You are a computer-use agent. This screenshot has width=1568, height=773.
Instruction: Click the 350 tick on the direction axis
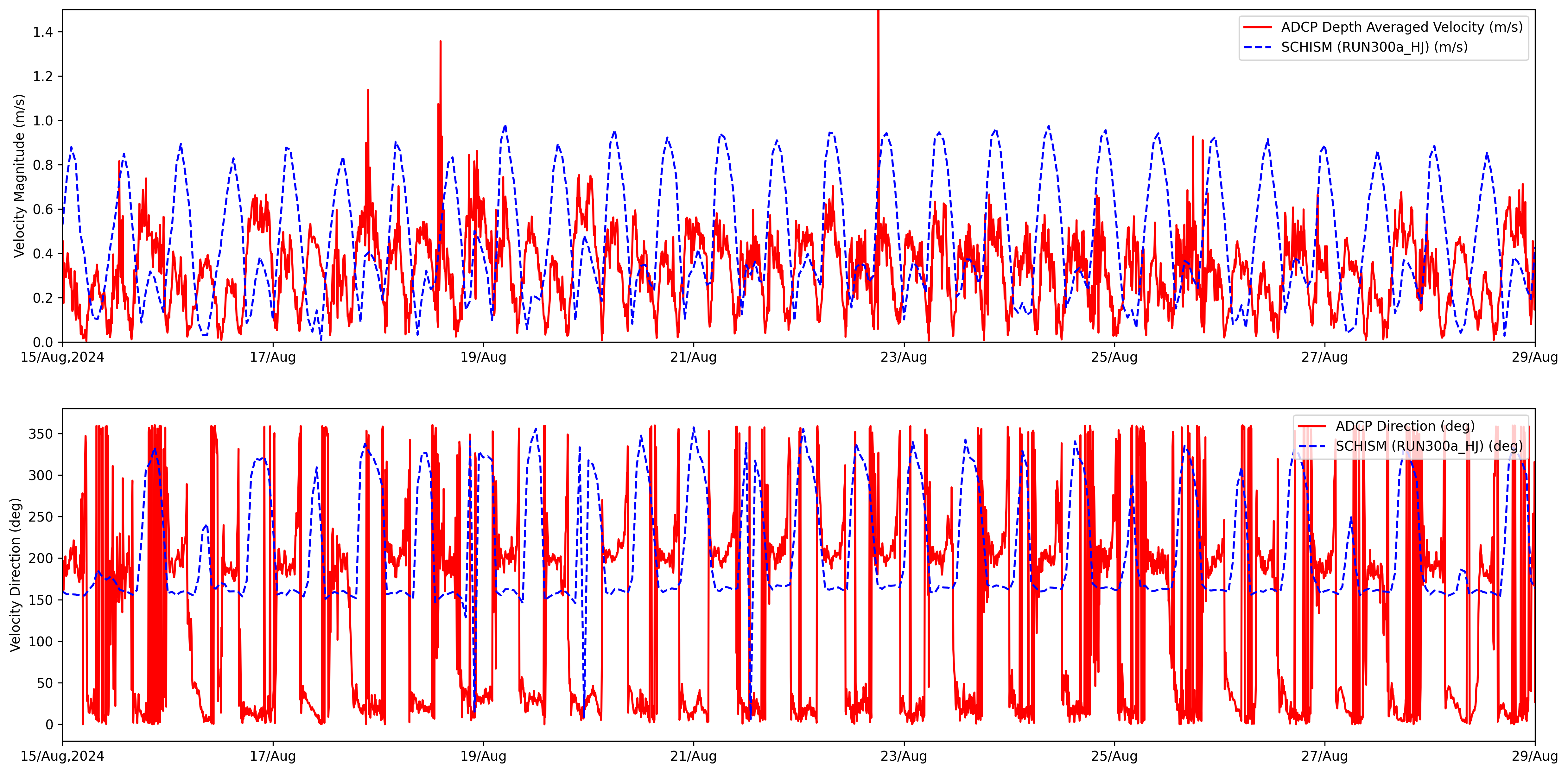point(41,434)
